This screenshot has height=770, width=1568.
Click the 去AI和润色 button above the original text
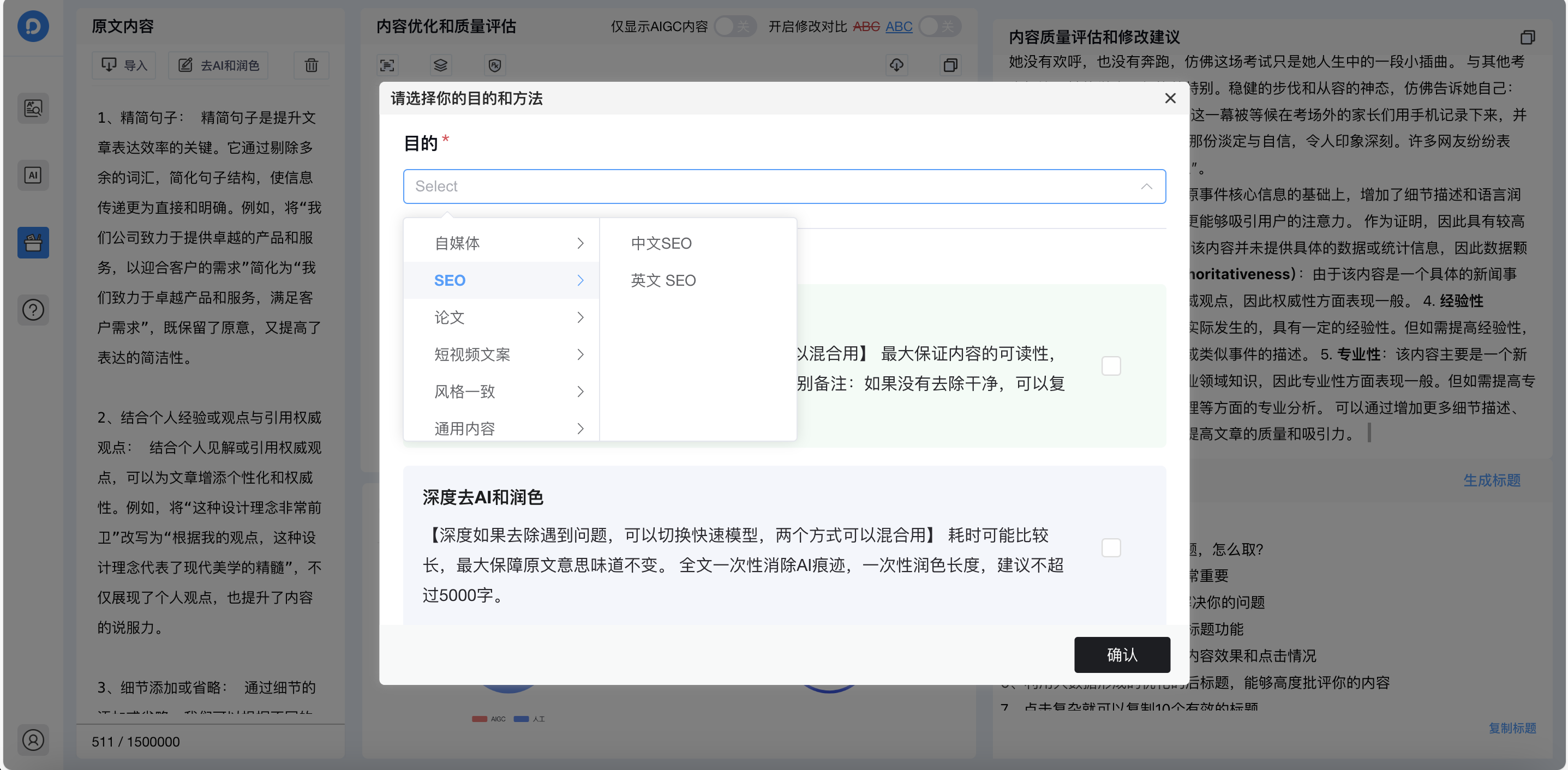[x=217, y=65]
